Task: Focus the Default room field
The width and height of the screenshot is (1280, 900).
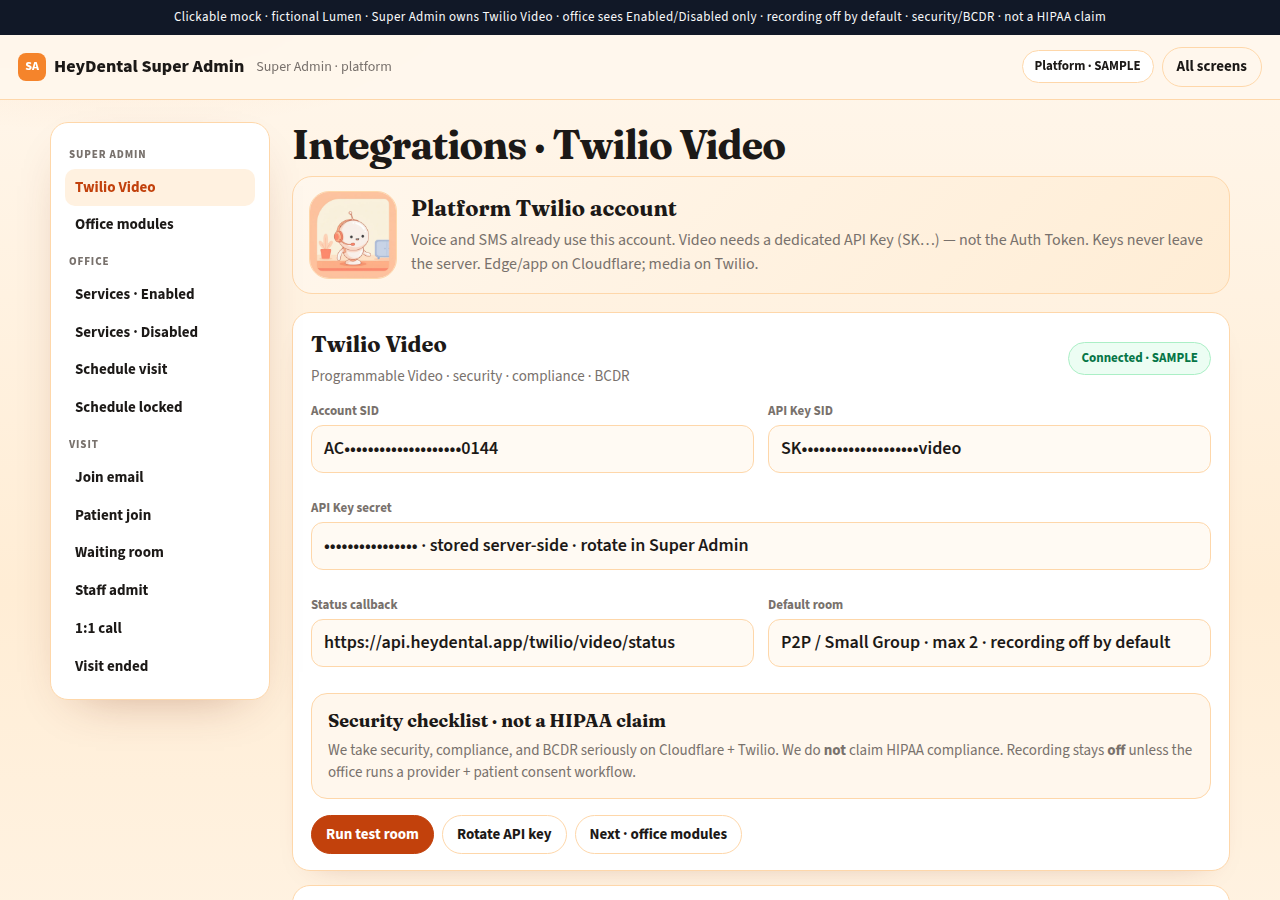Action: (989, 643)
